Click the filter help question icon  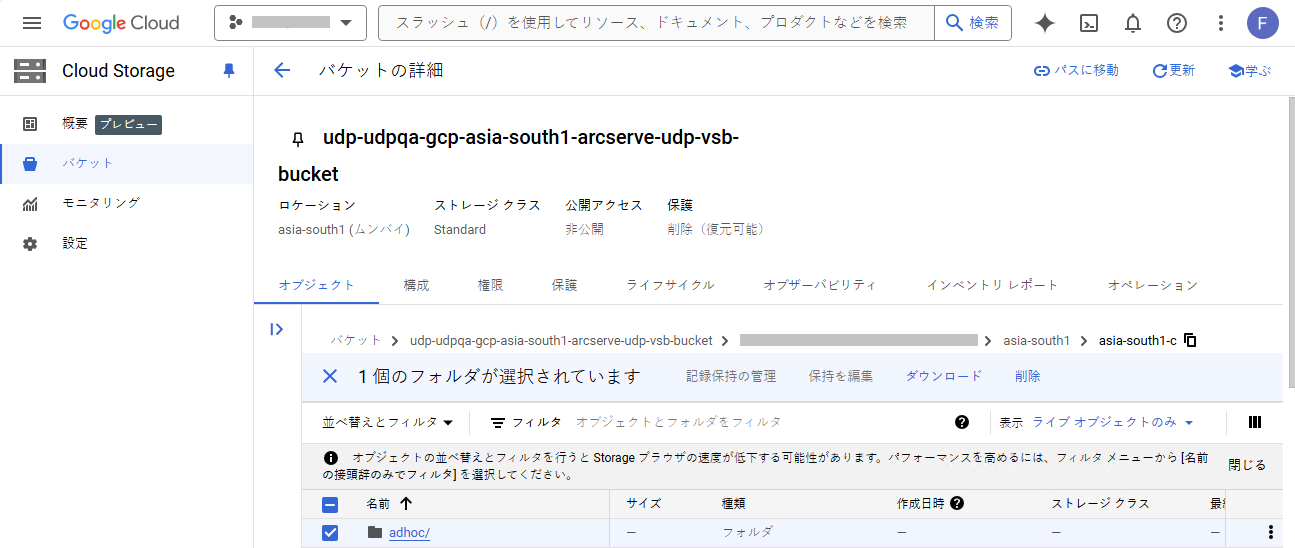(962, 422)
